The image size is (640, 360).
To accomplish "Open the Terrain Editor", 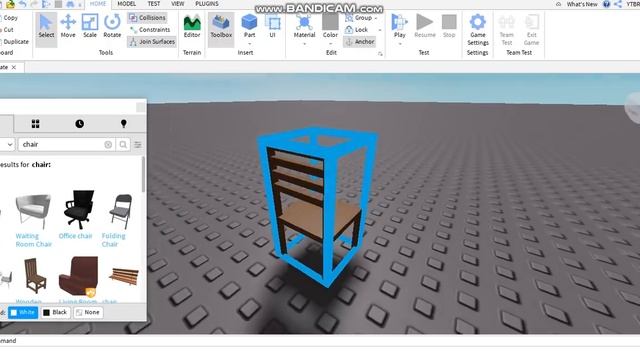I will coord(192,27).
